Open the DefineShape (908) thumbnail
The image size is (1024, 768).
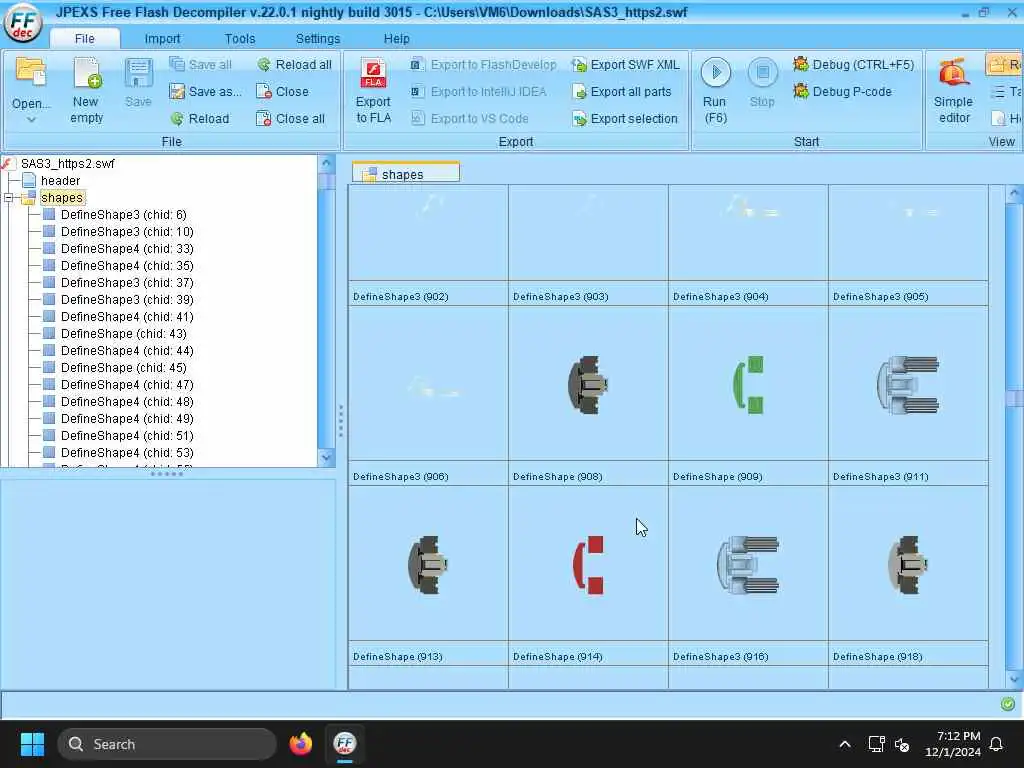pyautogui.click(x=588, y=384)
